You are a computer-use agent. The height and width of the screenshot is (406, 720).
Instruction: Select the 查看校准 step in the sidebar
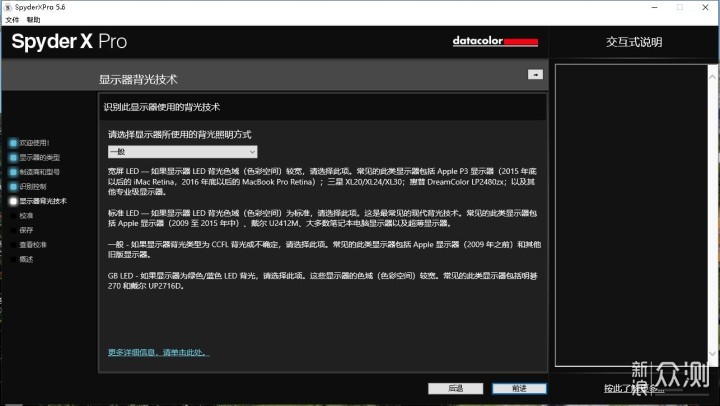click(33, 245)
